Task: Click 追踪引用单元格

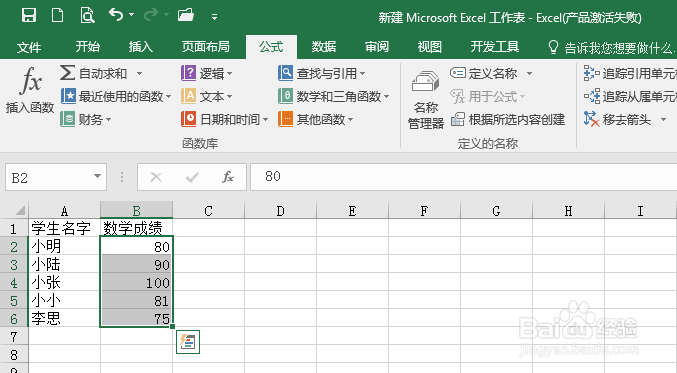Action: [x=630, y=73]
